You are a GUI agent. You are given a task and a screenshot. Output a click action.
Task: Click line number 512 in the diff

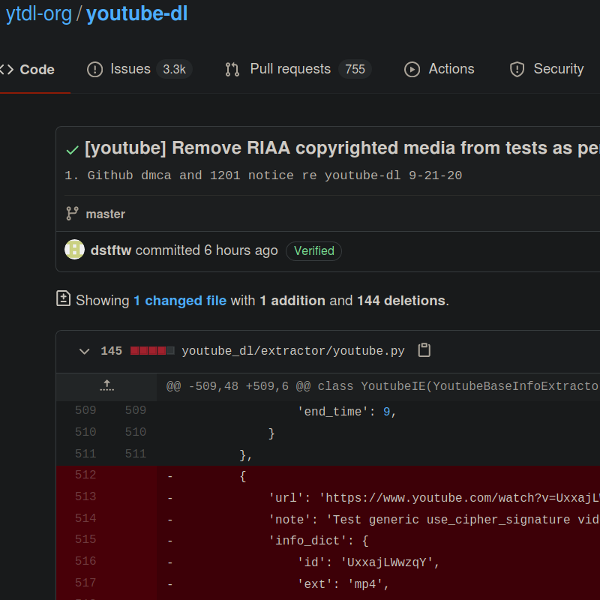click(86, 475)
